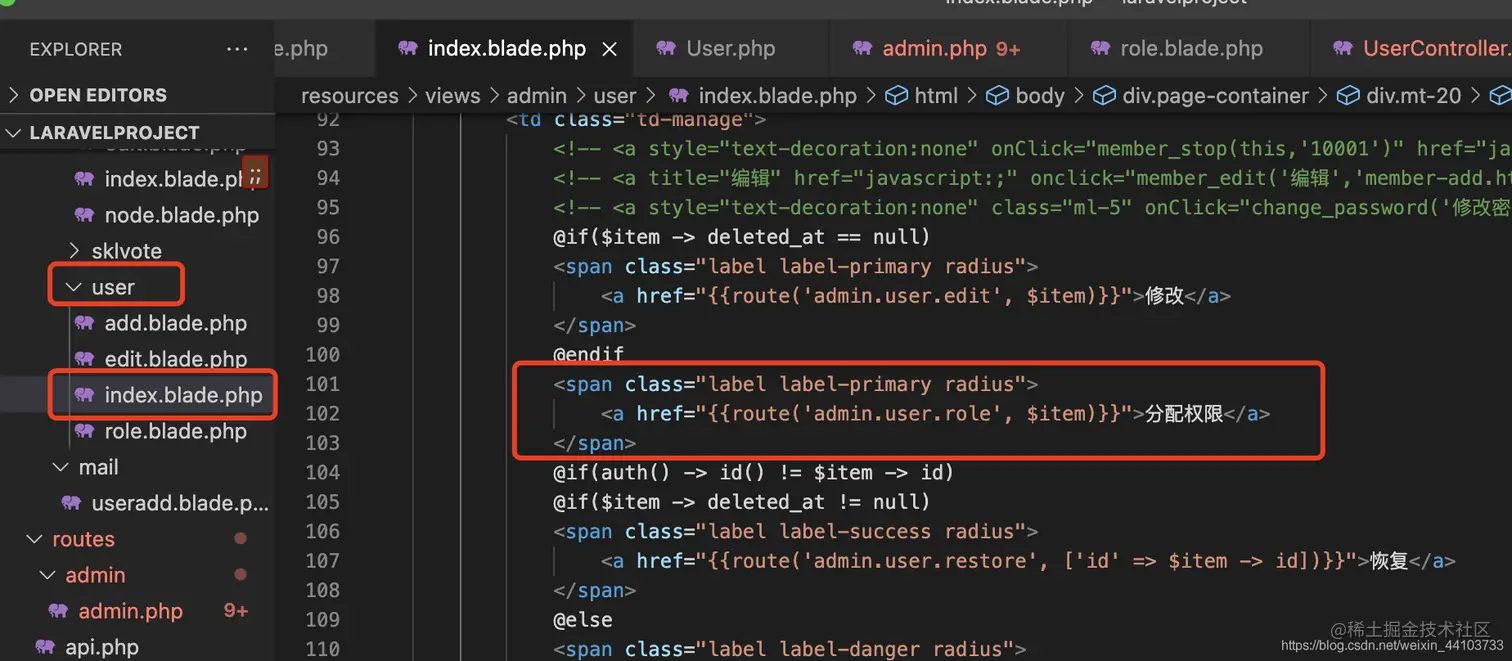The image size is (1512, 661).
Task: Click the admin breadcrumb segment
Action: click(x=537, y=96)
